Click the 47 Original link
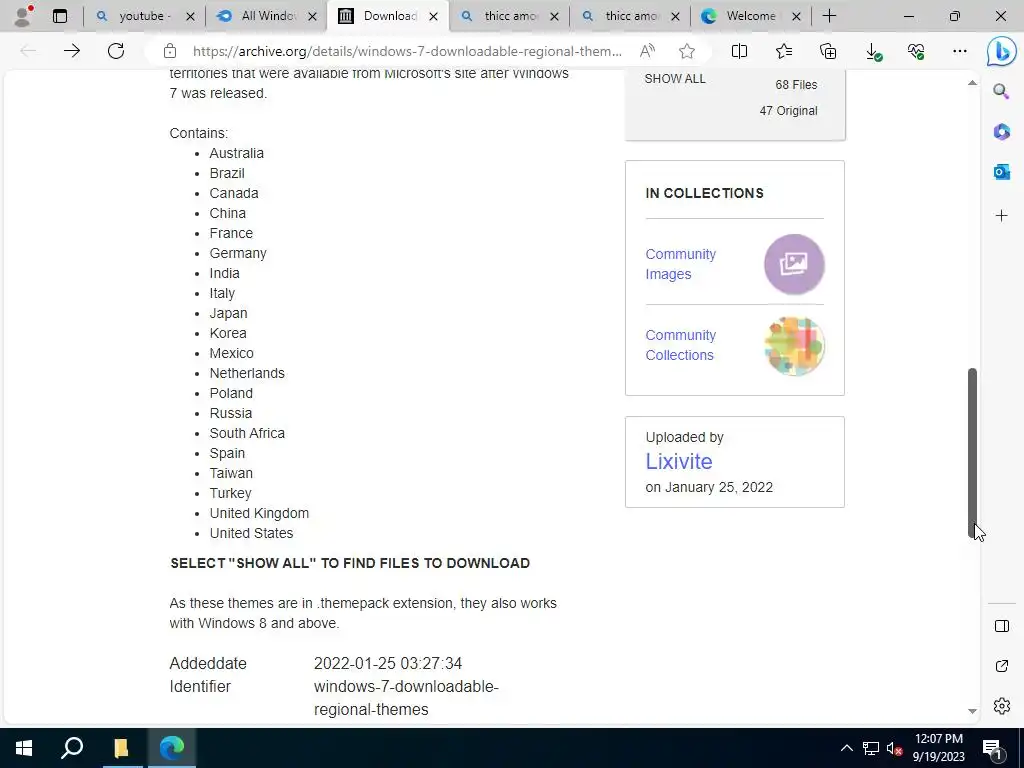The height and width of the screenshot is (768, 1024). click(x=788, y=111)
